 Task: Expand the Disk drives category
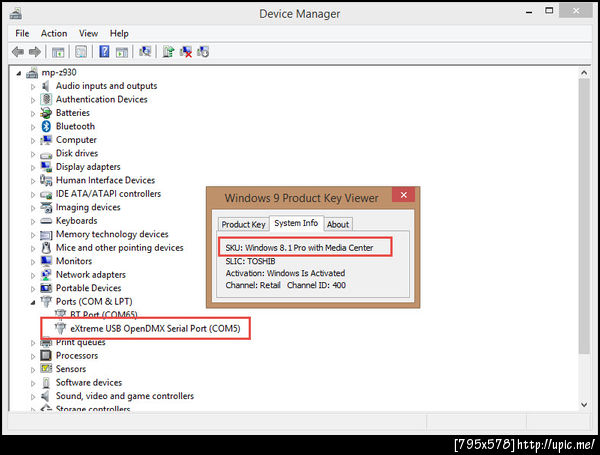pyautogui.click(x=33, y=154)
